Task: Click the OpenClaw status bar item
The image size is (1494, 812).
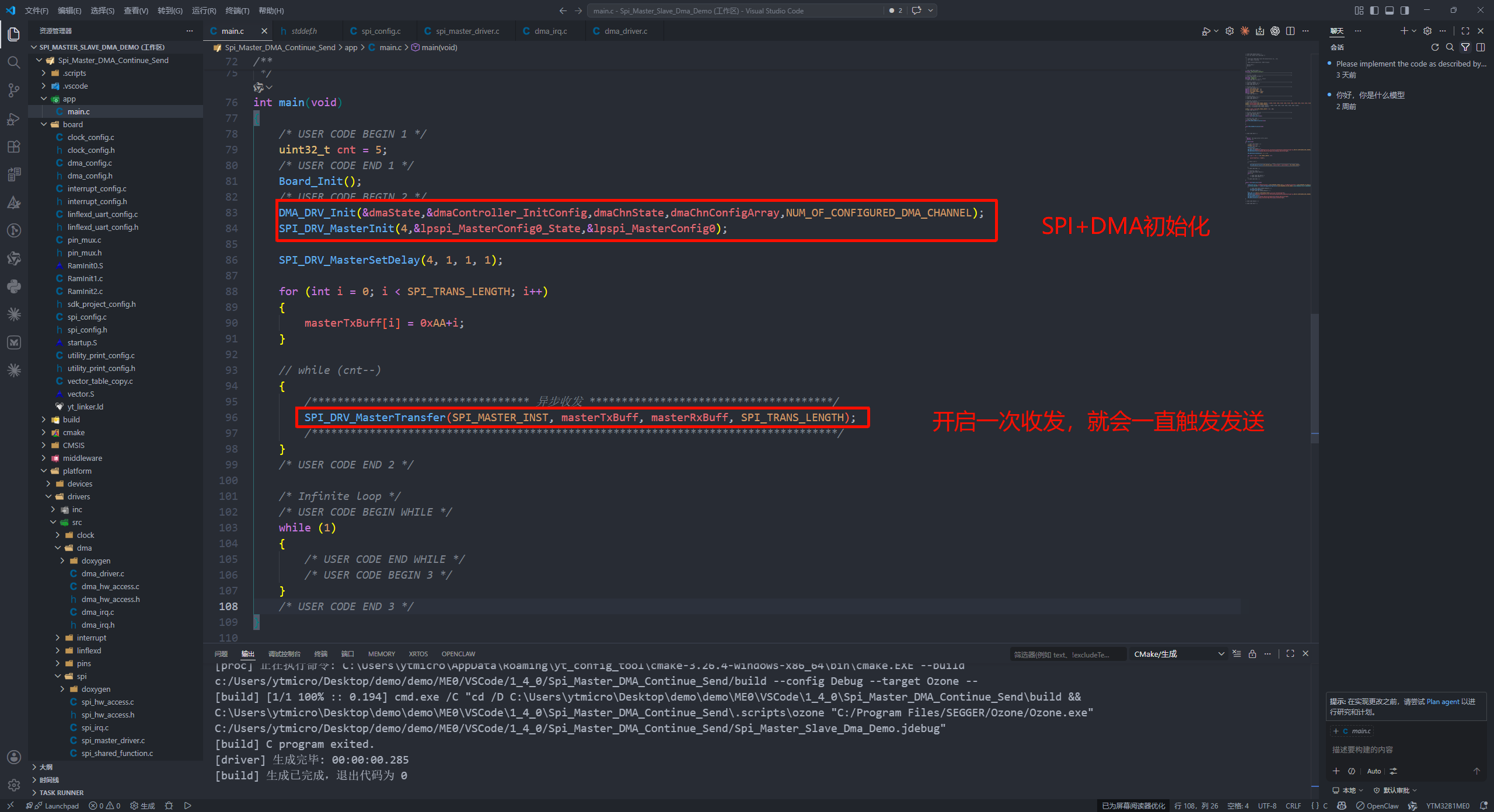Action: tap(1377, 806)
